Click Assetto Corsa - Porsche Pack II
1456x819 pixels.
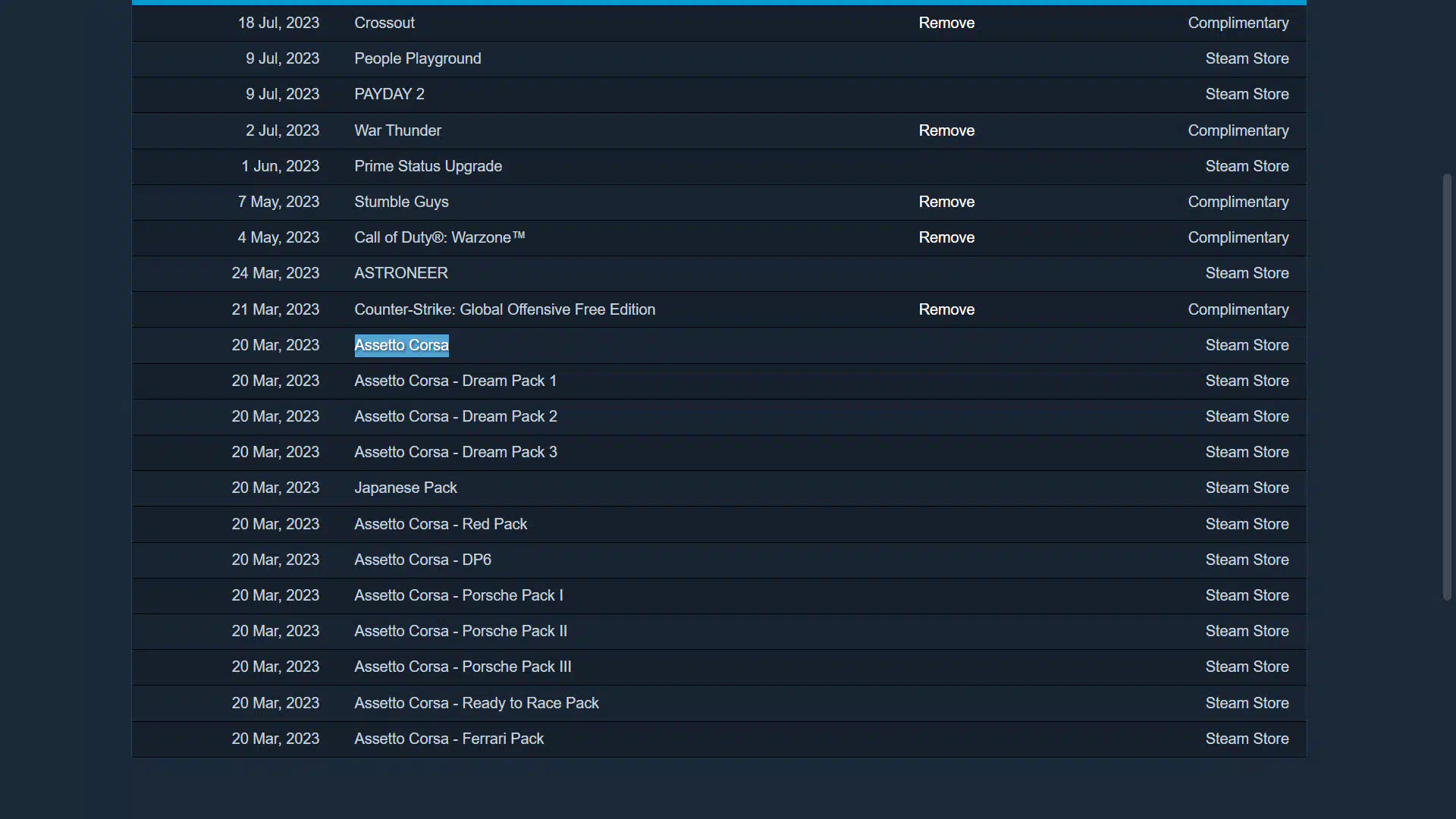point(460,631)
